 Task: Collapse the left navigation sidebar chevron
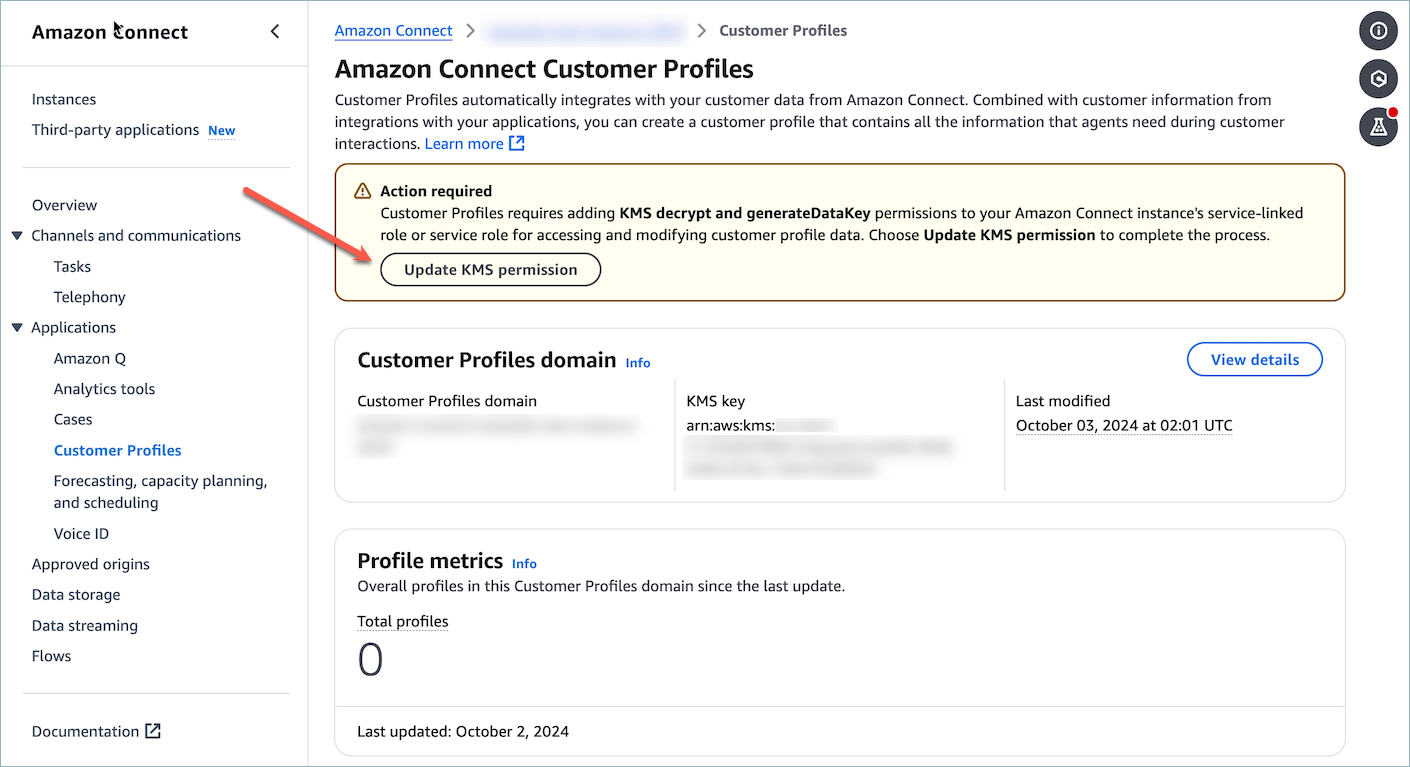pos(275,31)
